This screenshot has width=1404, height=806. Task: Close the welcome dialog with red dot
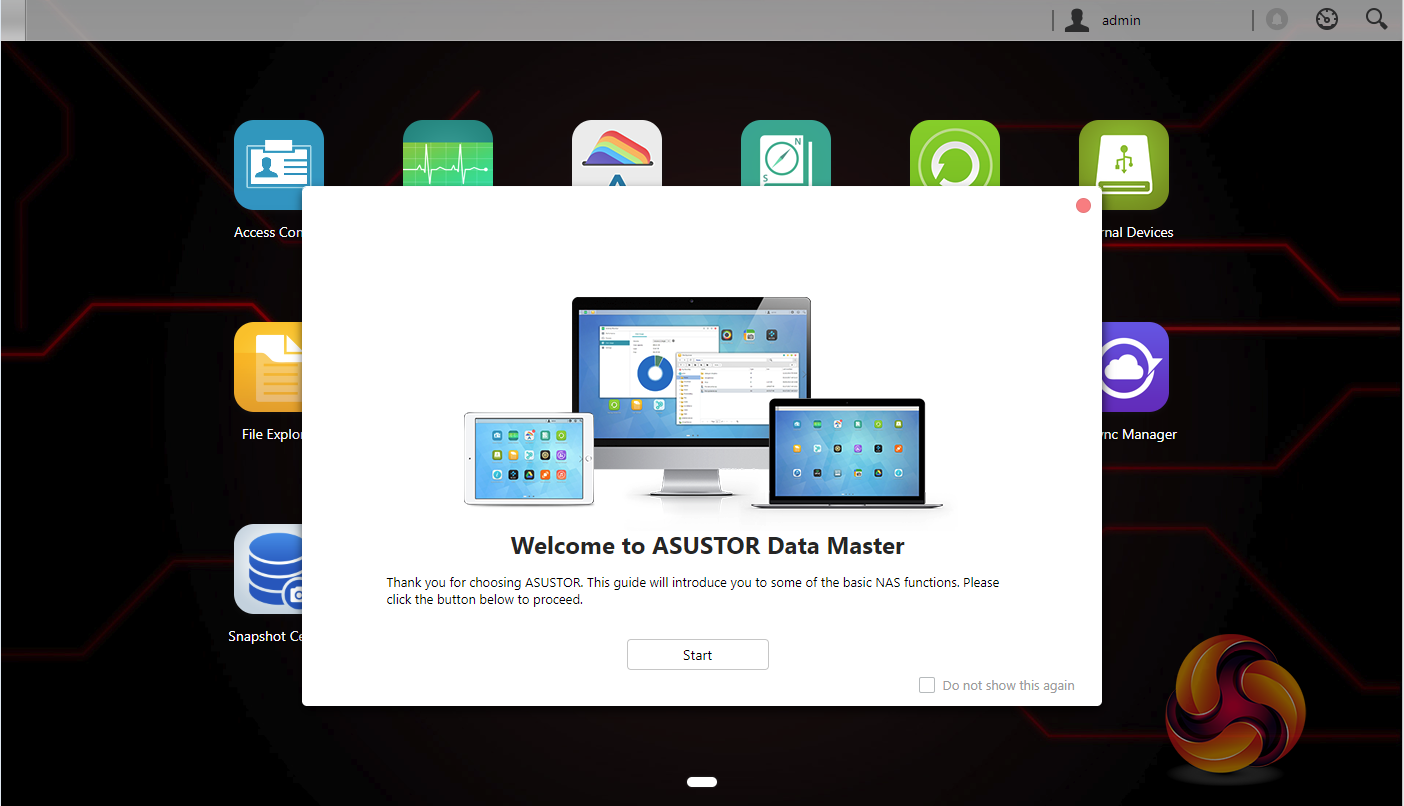coord(1083,205)
